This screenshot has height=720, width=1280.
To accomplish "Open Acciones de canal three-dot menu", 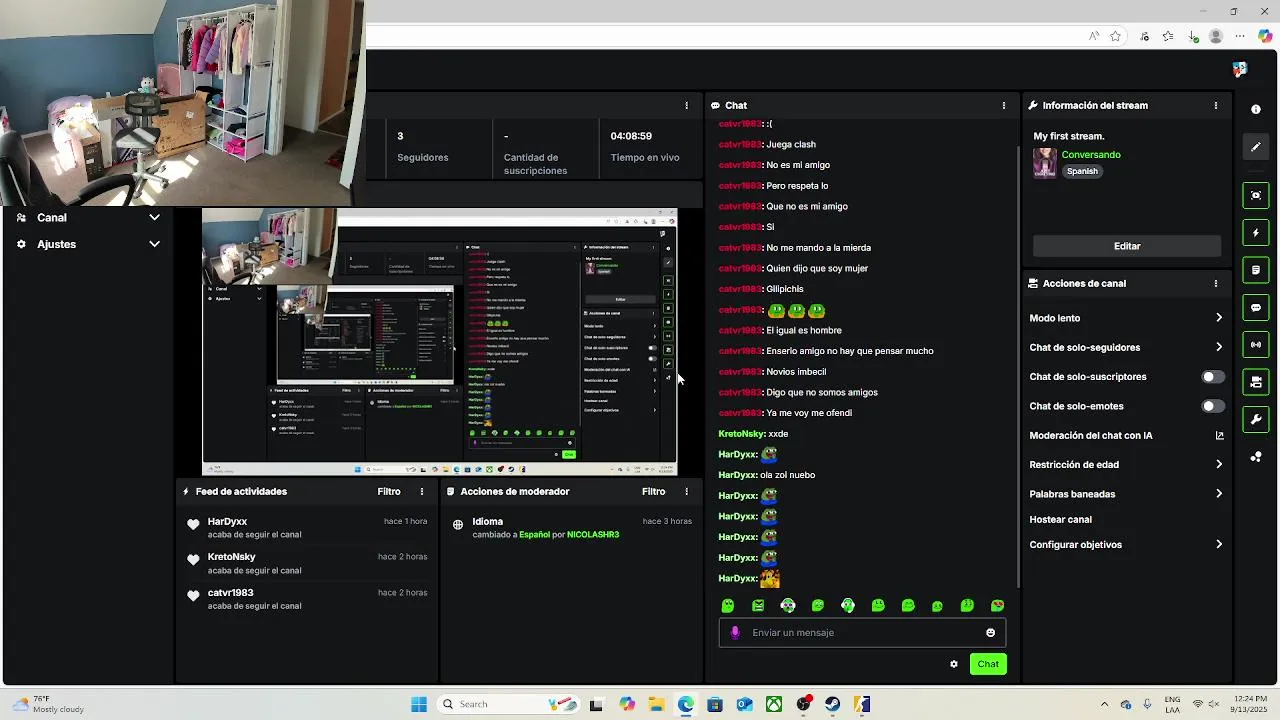I will [1216, 283].
